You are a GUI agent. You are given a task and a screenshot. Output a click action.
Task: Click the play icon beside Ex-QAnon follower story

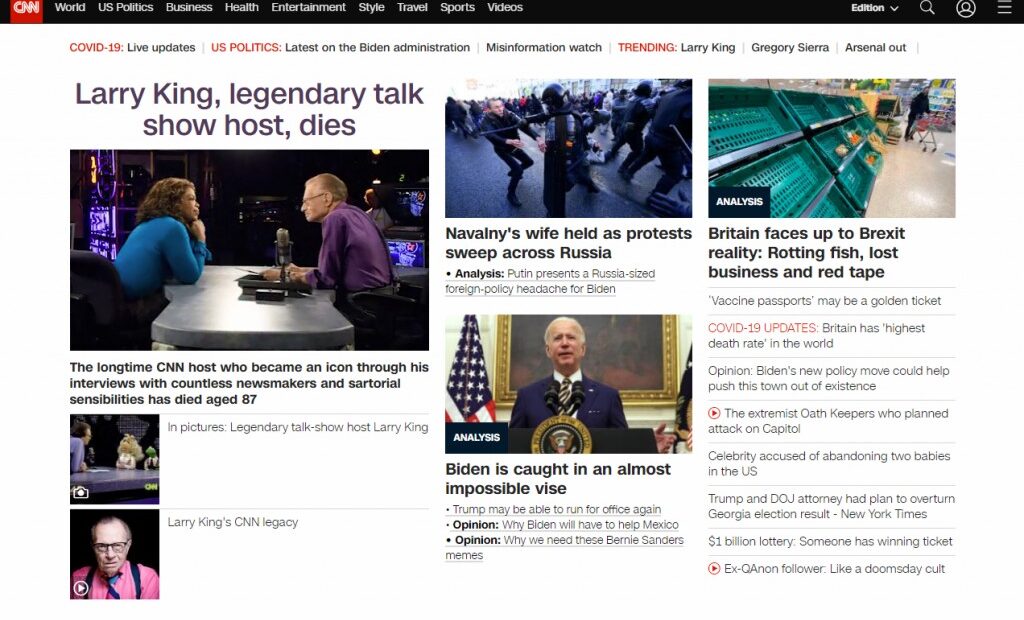pyautogui.click(x=714, y=569)
